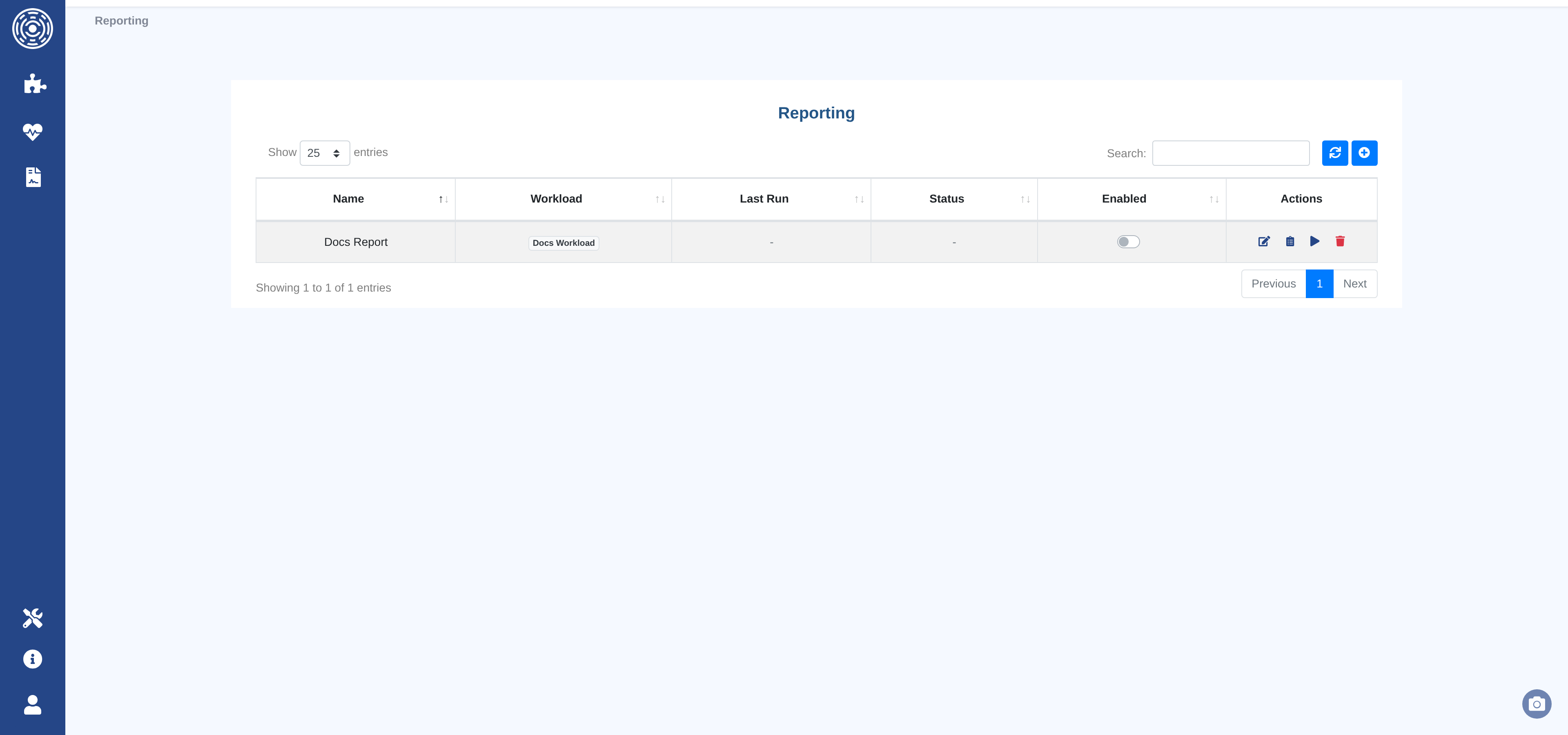This screenshot has width=1568, height=735.
Task: Click the refresh reports button
Action: 1335,153
